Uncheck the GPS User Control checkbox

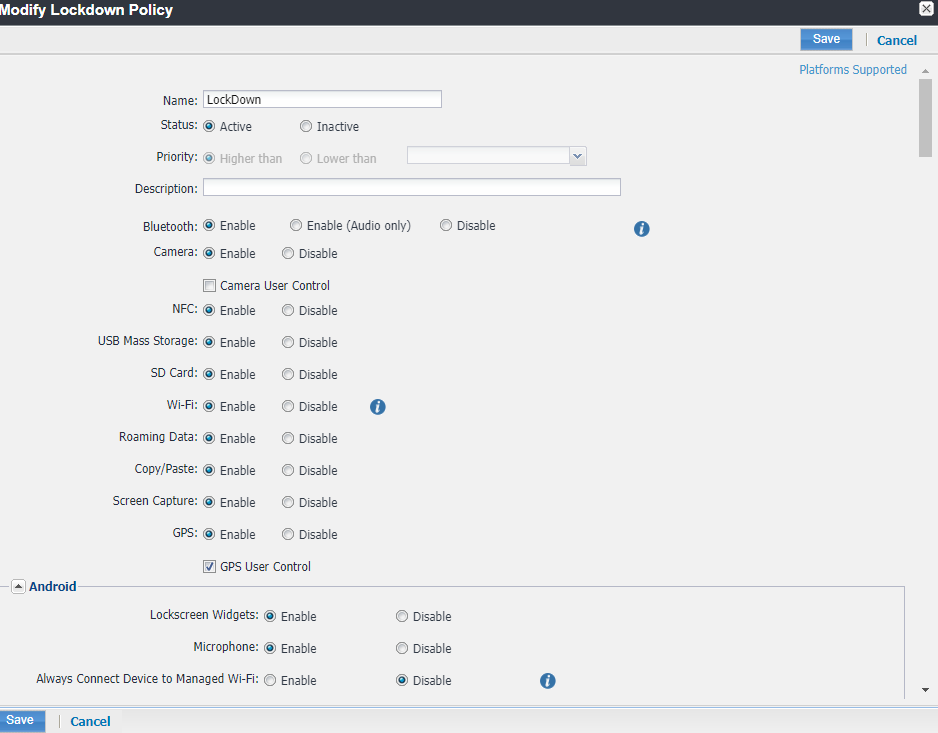210,567
